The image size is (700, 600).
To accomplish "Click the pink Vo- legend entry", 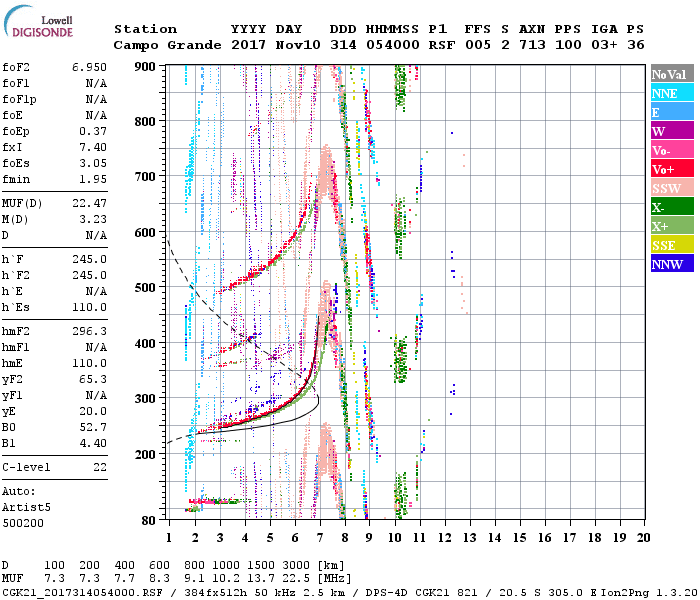I will 671,150.
